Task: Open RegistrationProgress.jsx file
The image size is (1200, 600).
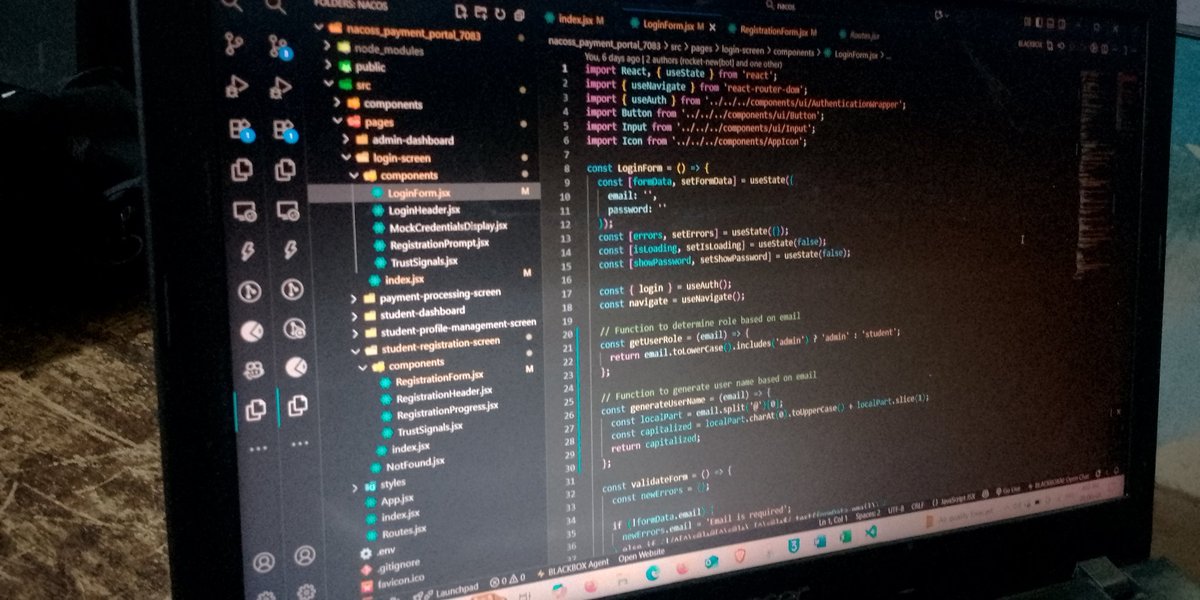Action: [446, 412]
